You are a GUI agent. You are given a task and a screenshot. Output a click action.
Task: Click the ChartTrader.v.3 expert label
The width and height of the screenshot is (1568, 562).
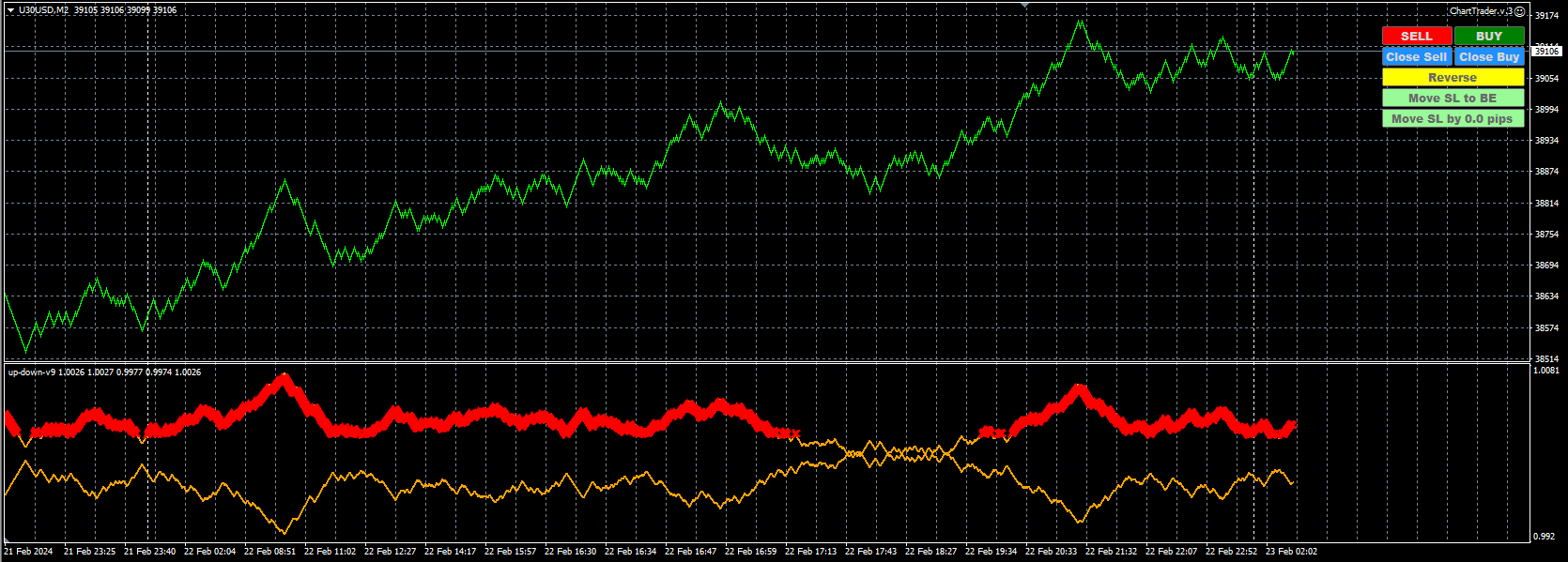coord(1481,11)
